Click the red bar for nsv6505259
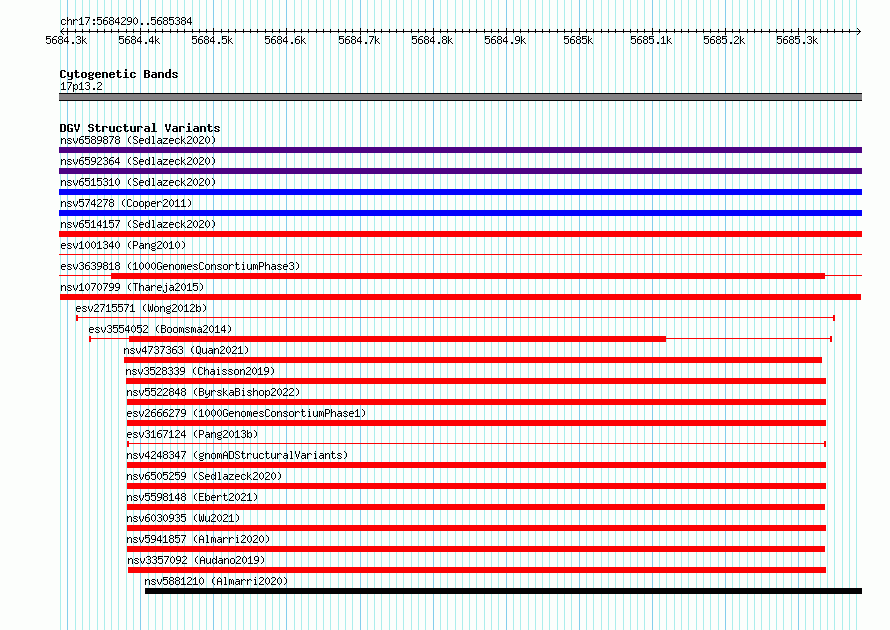Screen dimensions: 890x630 pos(476,486)
